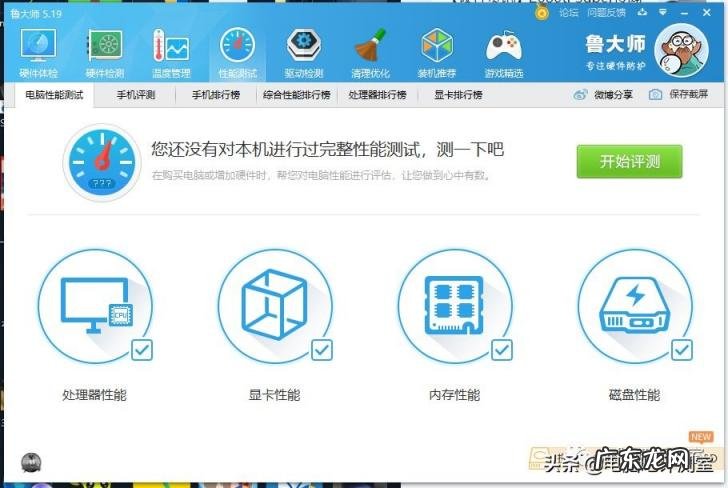Viewport: 728px width, 488px height.
Task: Minimize the 鲁大师 window
Action: coord(684,13)
